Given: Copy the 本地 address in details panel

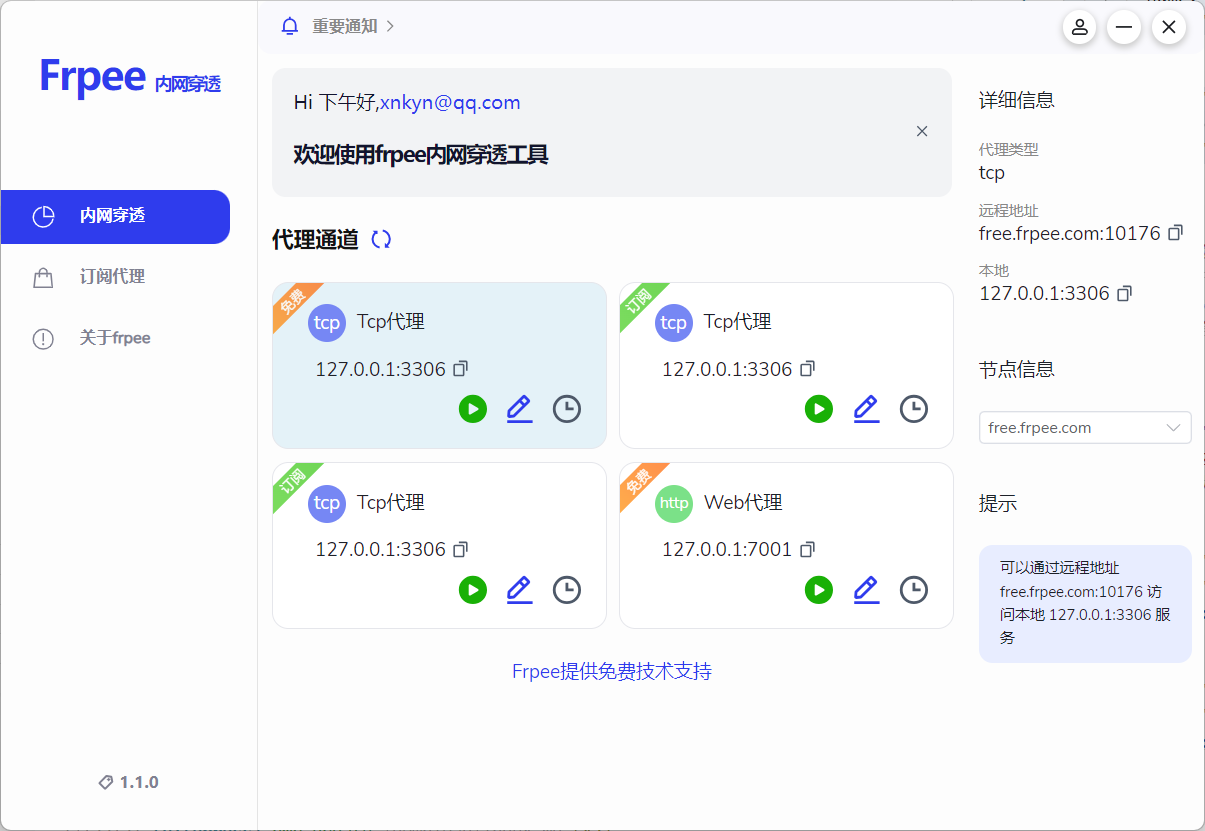Looking at the screenshot, I should coord(1125,293).
